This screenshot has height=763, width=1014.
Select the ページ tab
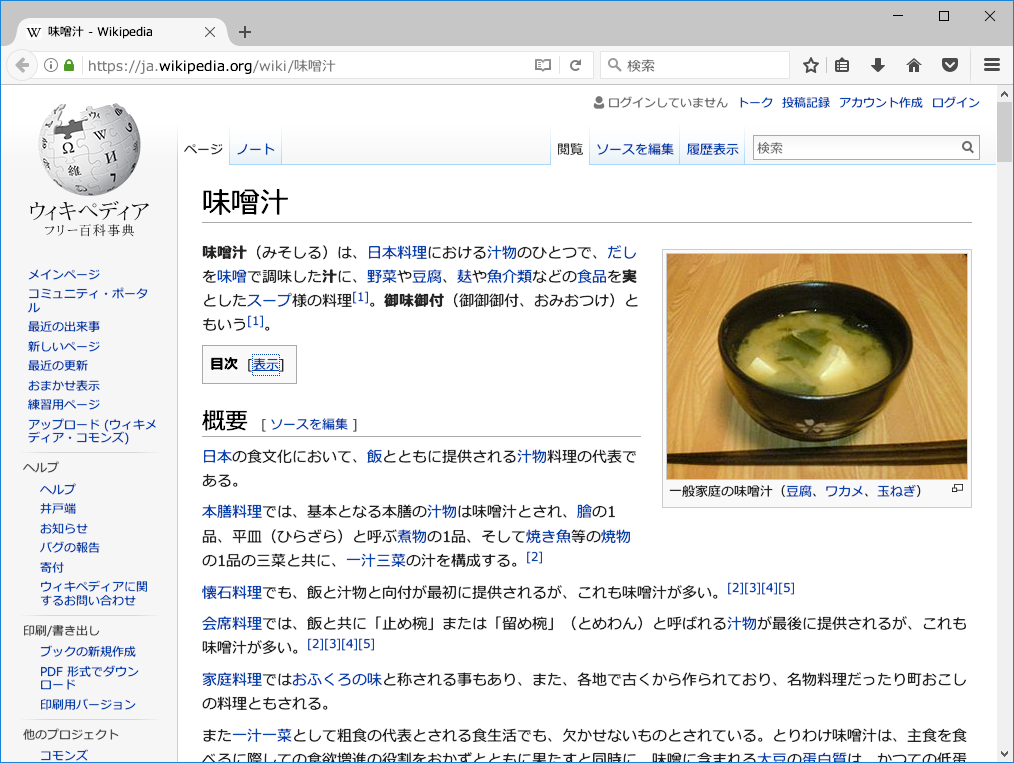coord(203,149)
